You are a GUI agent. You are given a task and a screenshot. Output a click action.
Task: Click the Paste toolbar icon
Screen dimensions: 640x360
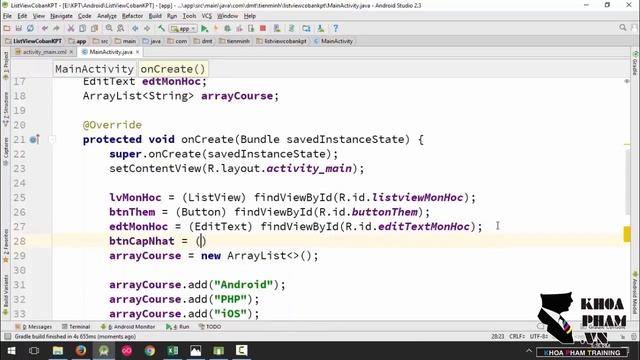click(x=94, y=28)
